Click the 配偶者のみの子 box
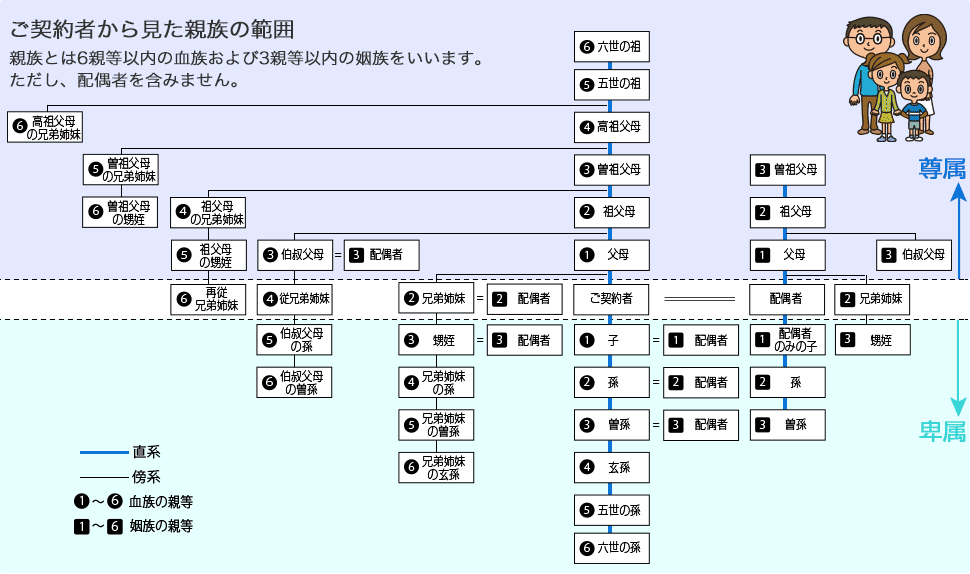 pyautogui.click(x=788, y=340)
